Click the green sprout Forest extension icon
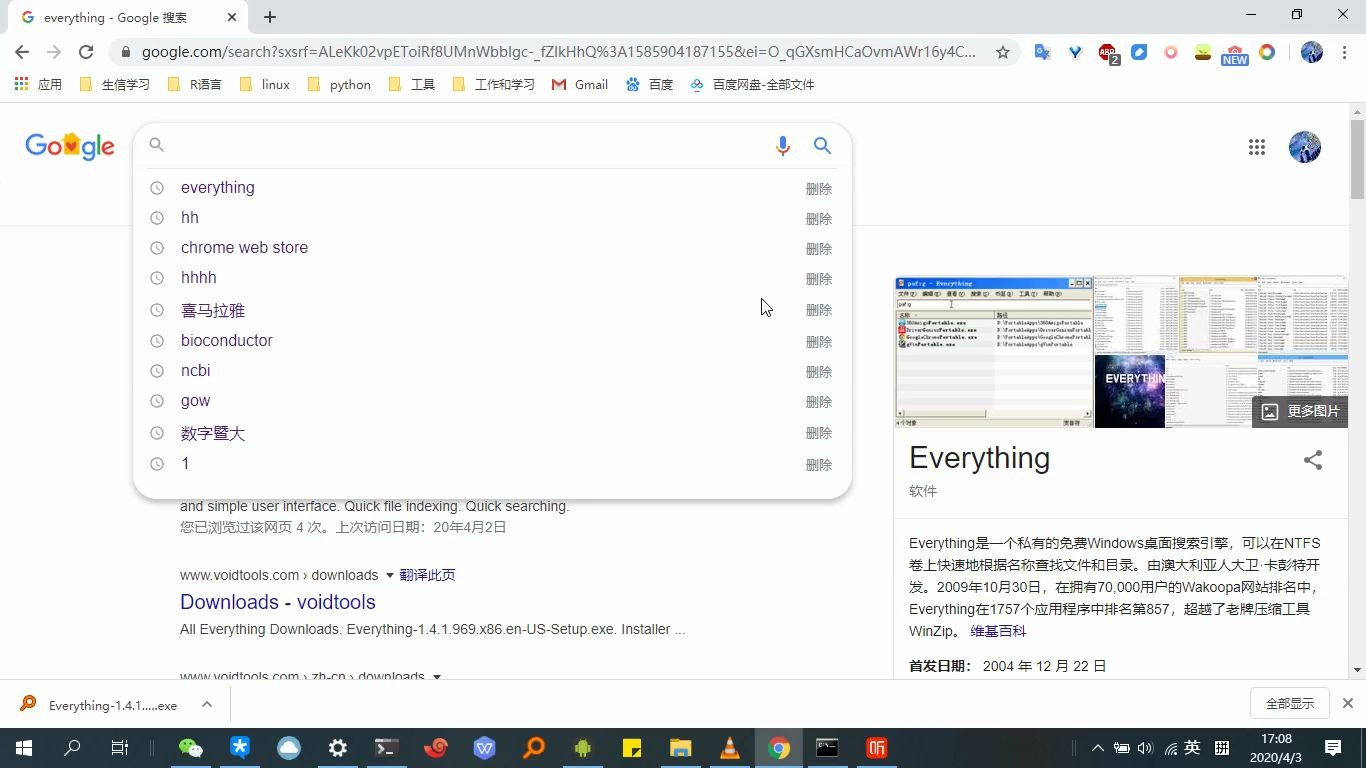Viewport: 1366px width, 768px height. coord(1203,52)
